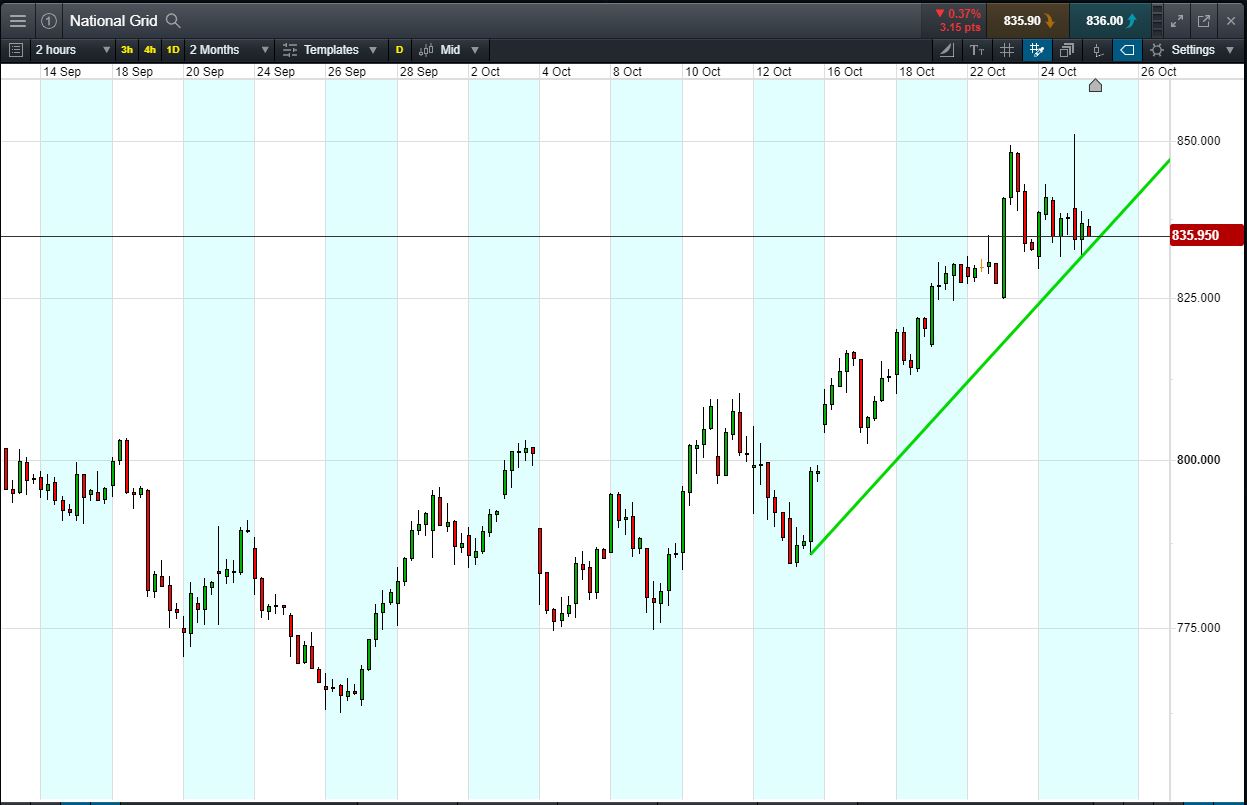Select the text annotation tool
The width and height of the screenshot is (1247, 805).
pos(977,49)
